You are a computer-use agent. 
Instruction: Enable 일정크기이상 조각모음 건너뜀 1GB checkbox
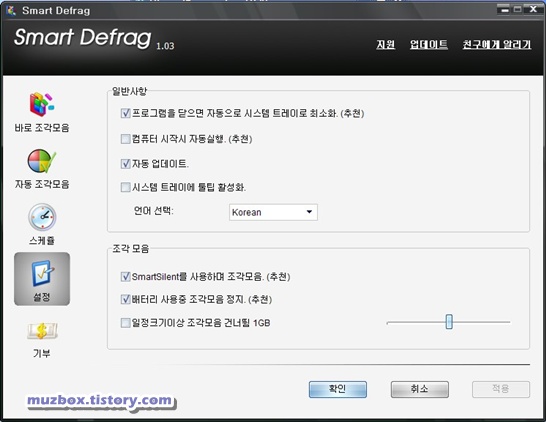pyautogui.click(x=125, y=323)
